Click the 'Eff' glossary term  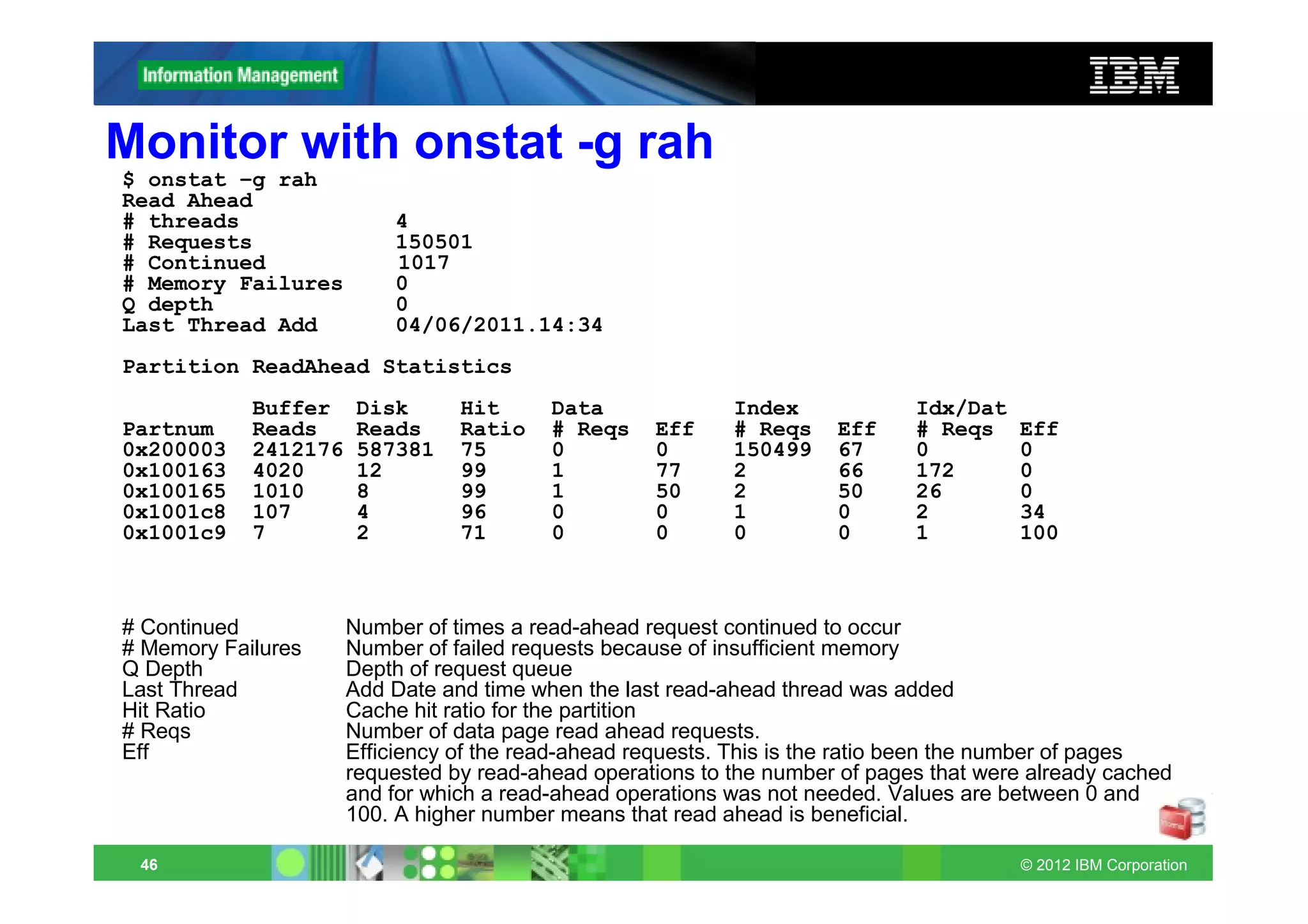click(135, 752)
